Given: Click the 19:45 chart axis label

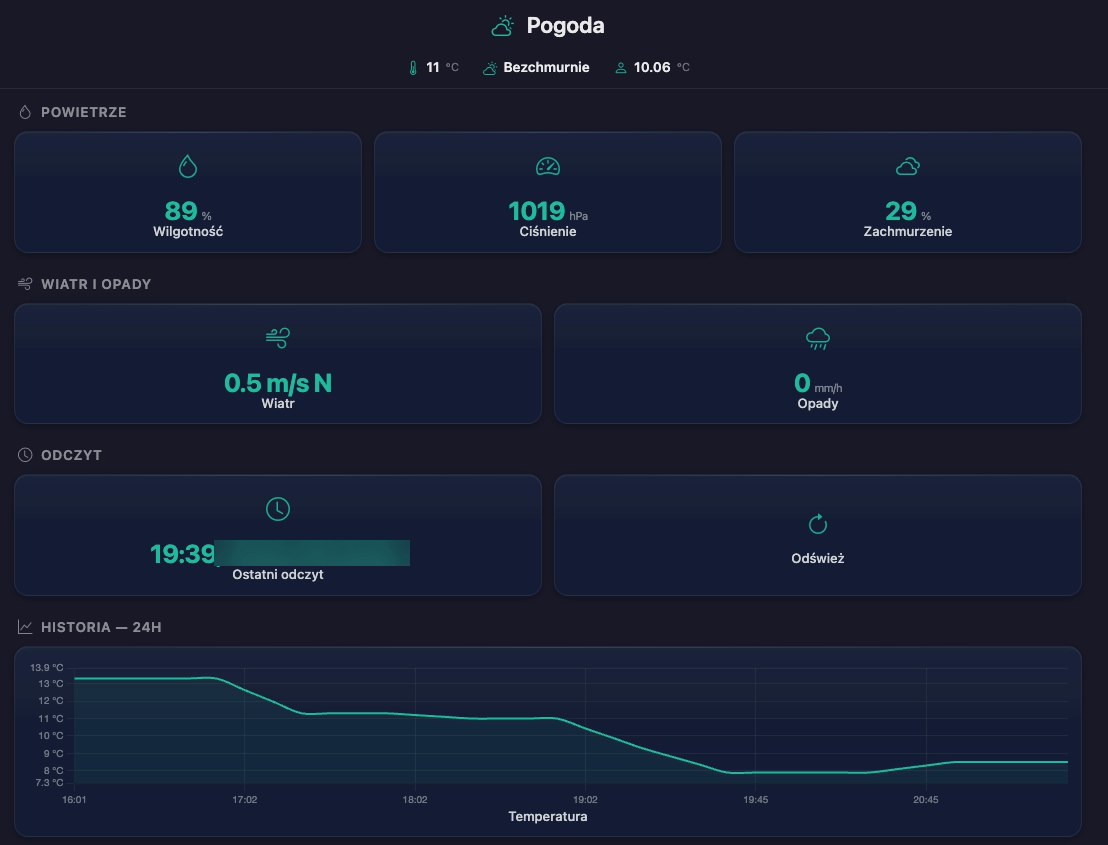Looking at the screenshot, I should click(755, 800).
